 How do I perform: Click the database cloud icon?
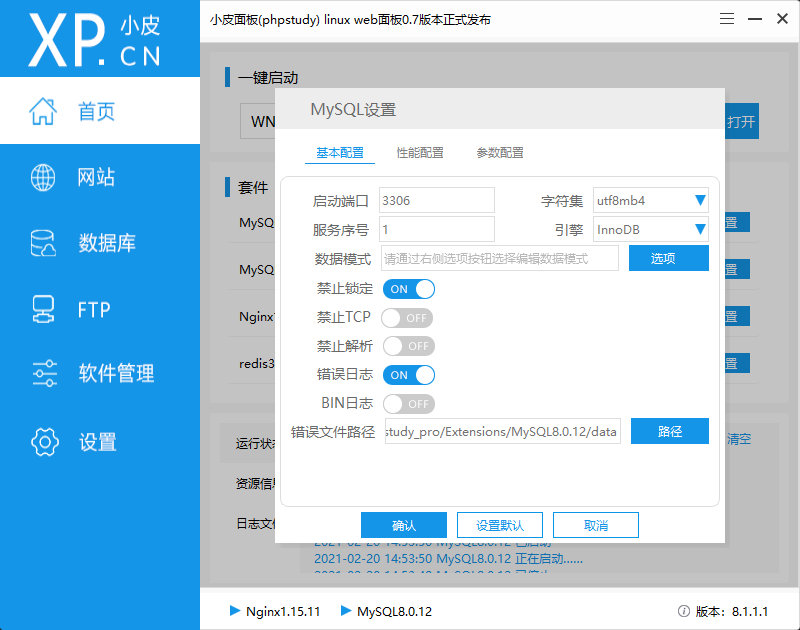pos(43,243)
